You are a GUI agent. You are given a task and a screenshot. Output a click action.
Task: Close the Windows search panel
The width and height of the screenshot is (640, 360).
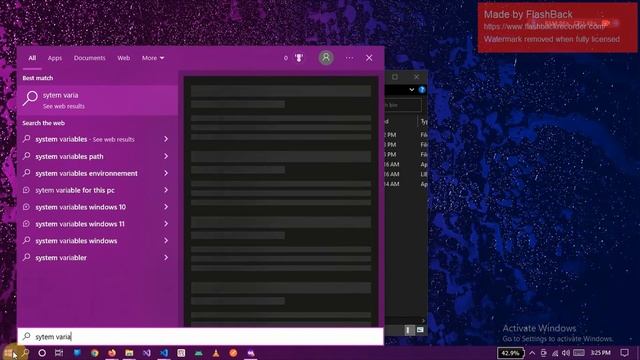(369, 58)
